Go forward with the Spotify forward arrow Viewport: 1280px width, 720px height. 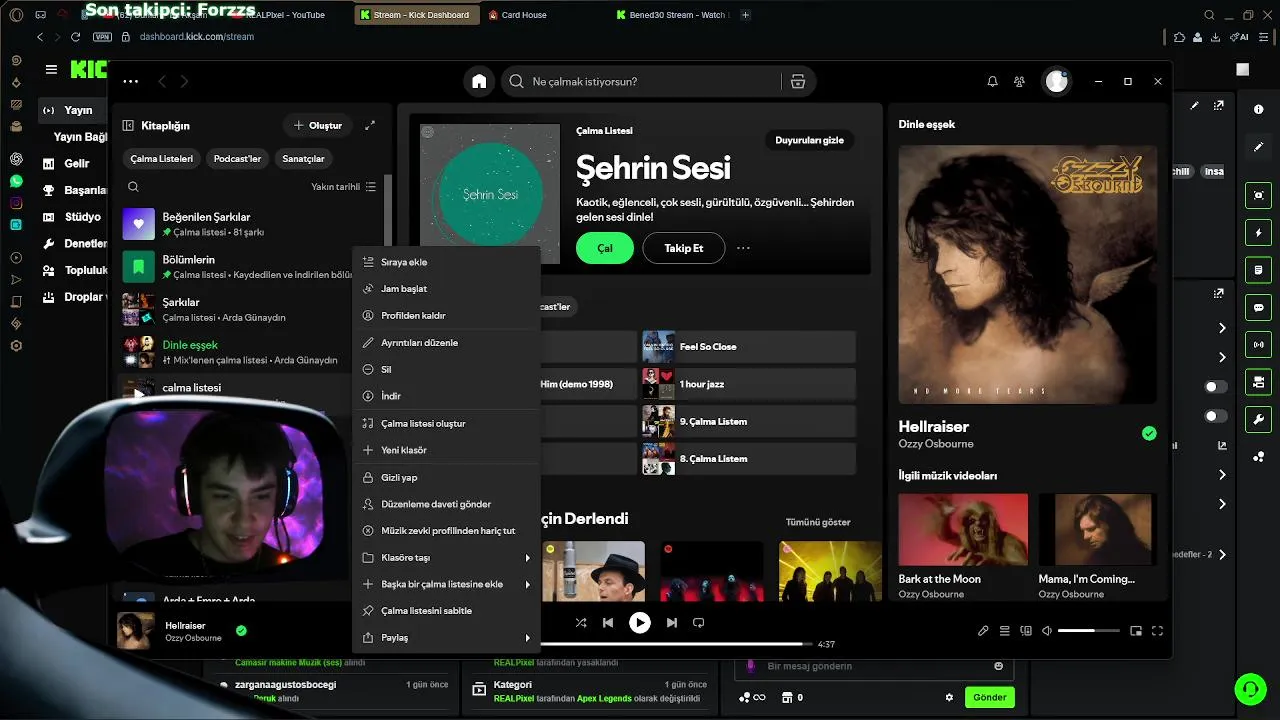point(184,81)
